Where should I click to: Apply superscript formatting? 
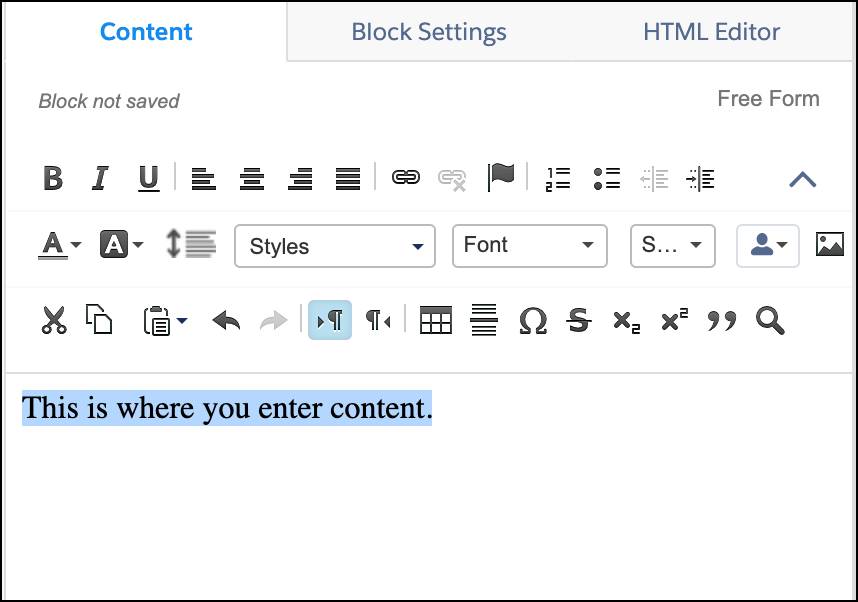coord(675,320)
